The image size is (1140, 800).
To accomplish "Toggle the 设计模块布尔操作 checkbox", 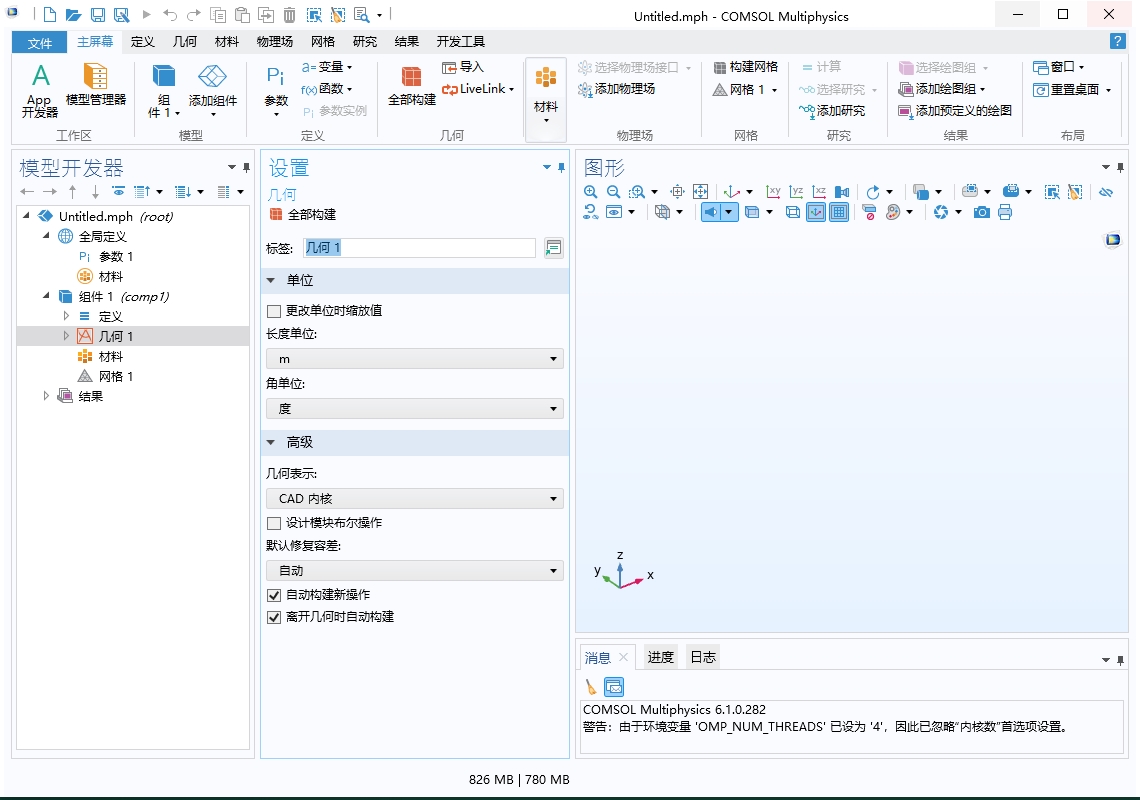I will pyautogui.click(x=274, y=523).
